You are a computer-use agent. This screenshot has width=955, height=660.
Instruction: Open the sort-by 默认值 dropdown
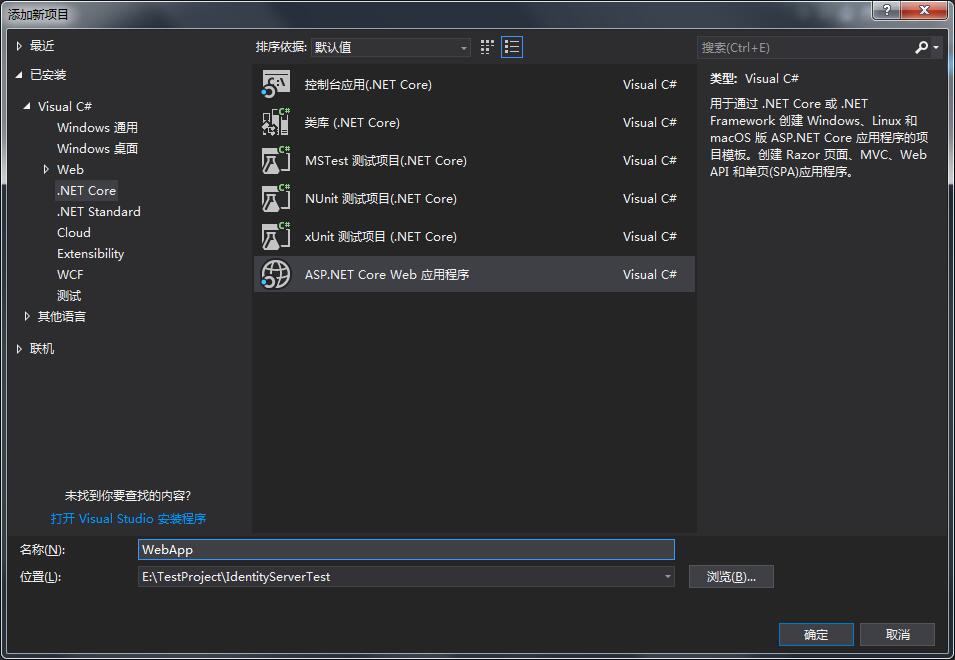pyautogui.click(x=390, y=47)
